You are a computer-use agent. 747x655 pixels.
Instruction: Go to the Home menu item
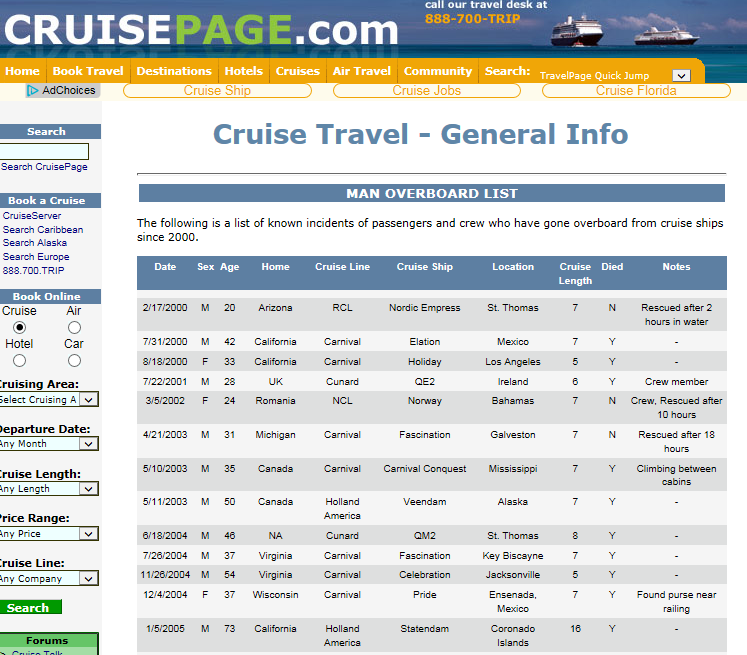pos(22,71)
